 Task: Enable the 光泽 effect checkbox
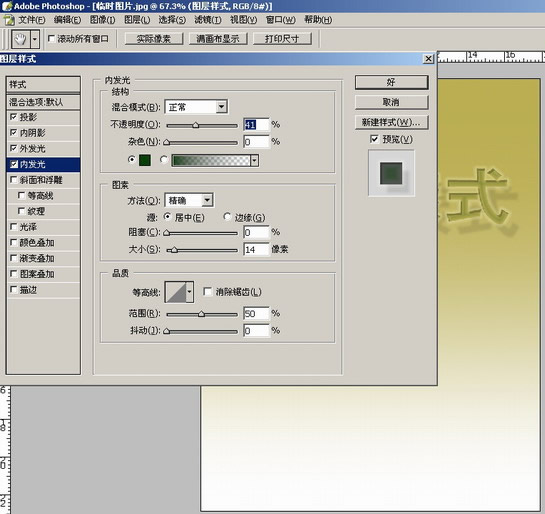coord(14,227)
